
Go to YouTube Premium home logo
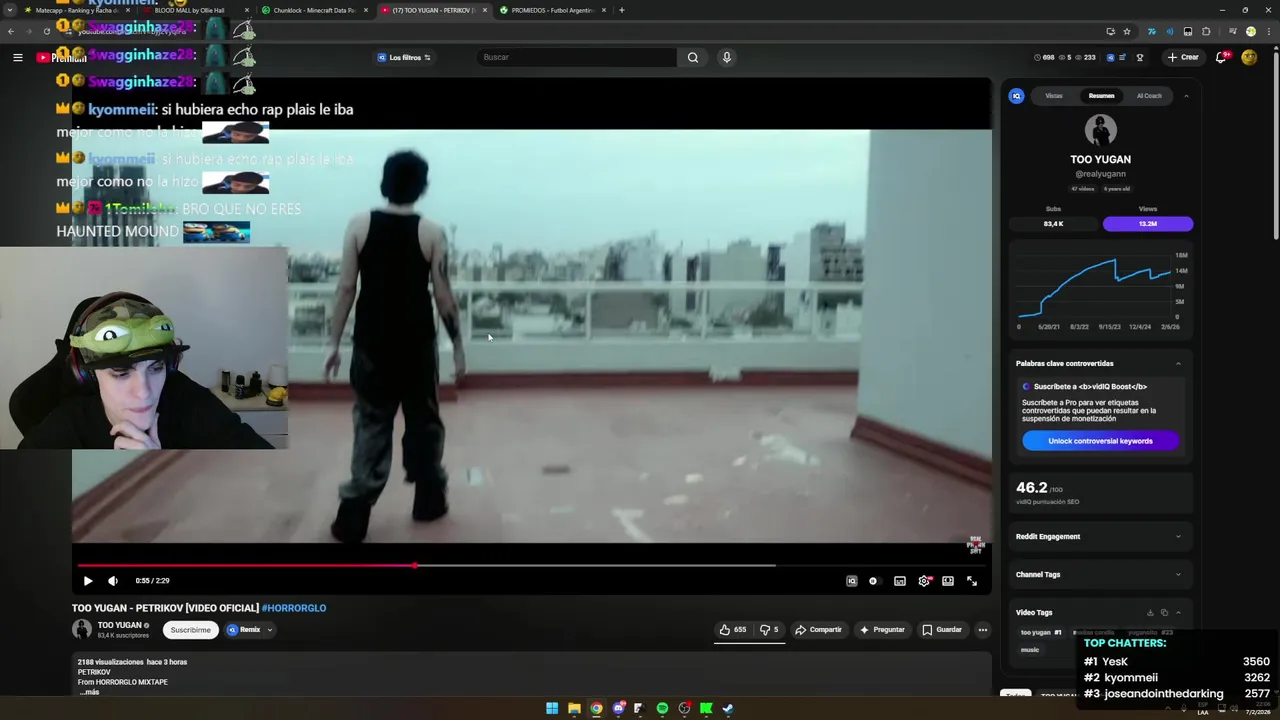(x=62, y=57)
